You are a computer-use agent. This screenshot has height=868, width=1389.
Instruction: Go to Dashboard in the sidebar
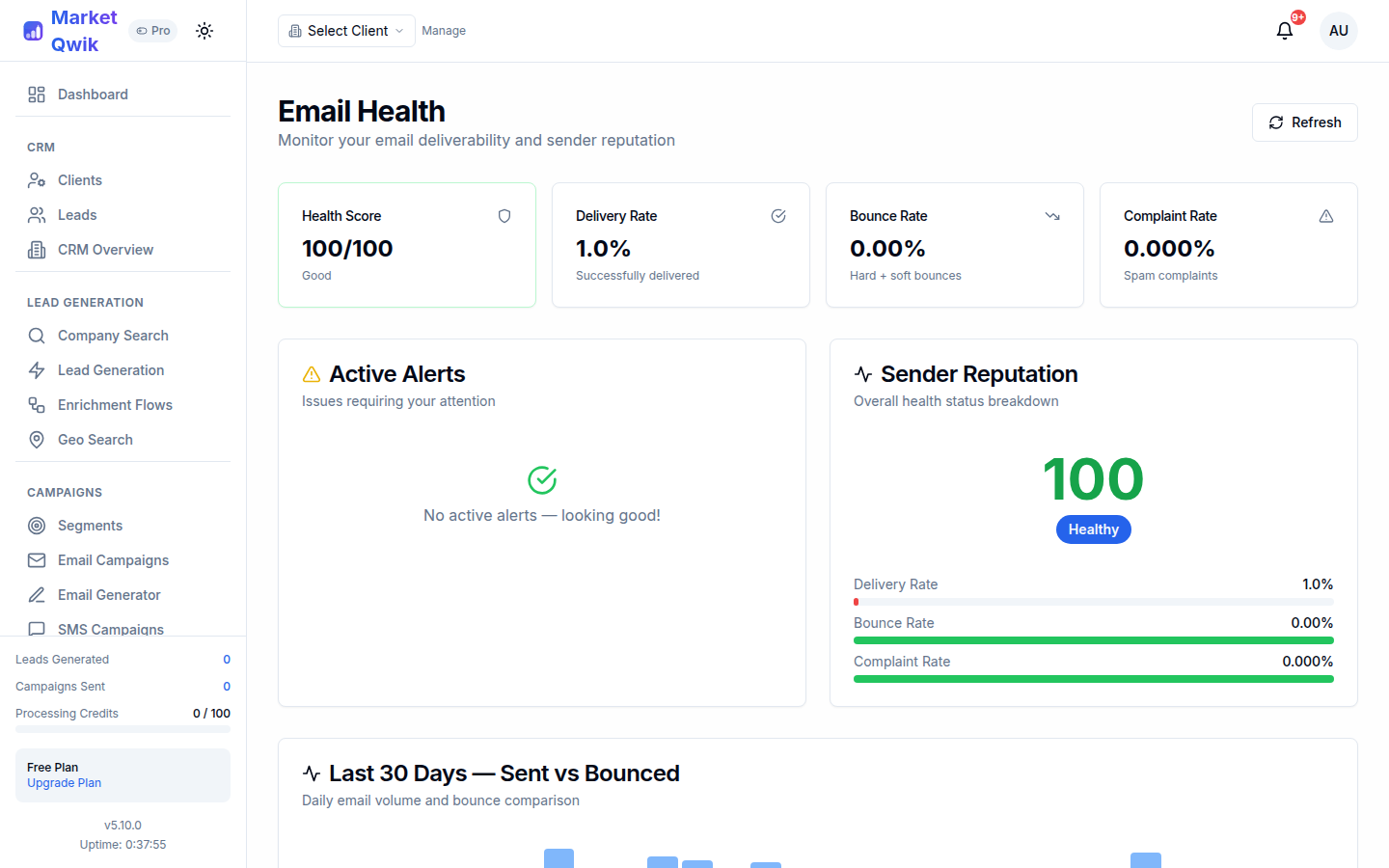coord(93,94)
